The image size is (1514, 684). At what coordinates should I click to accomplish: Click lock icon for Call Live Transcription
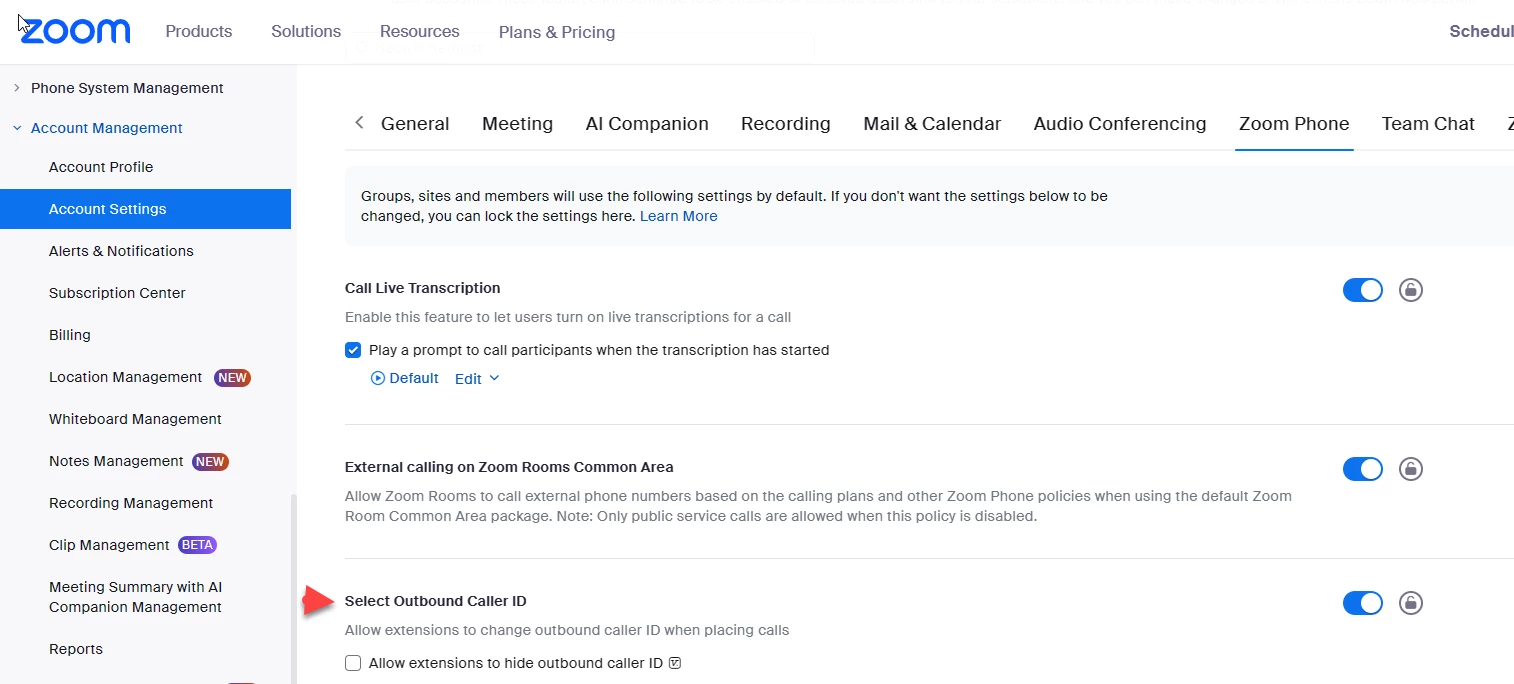tap(1410, 290)
